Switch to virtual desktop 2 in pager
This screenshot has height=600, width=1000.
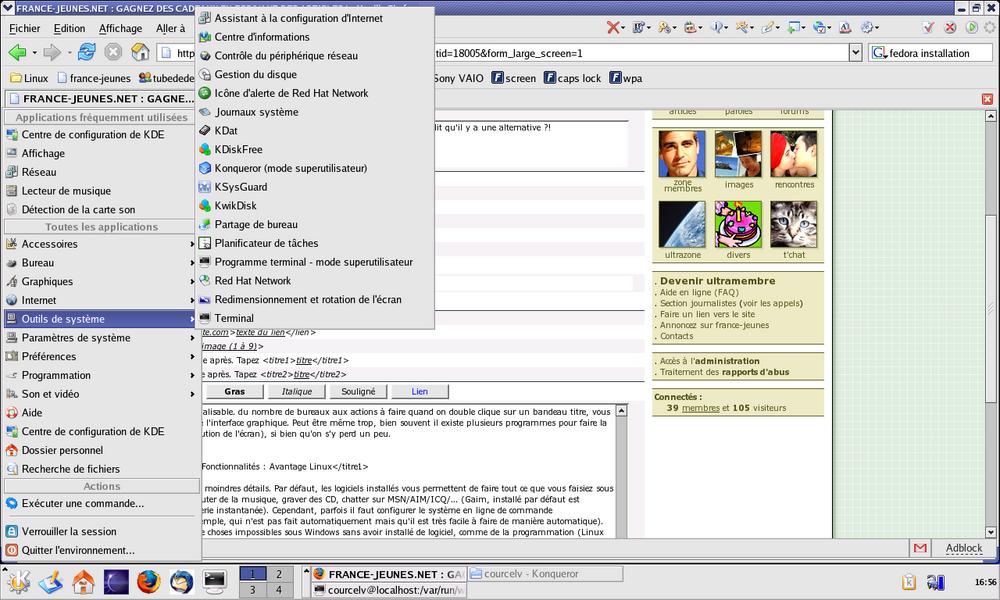pos(279,574)
